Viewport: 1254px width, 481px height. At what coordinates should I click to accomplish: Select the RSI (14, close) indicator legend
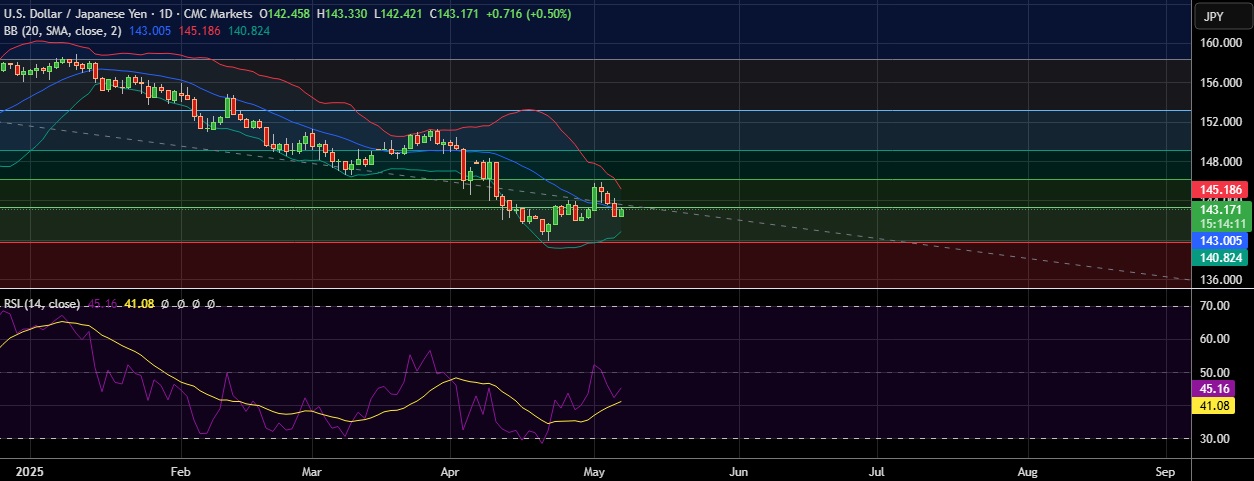[43, 303]
